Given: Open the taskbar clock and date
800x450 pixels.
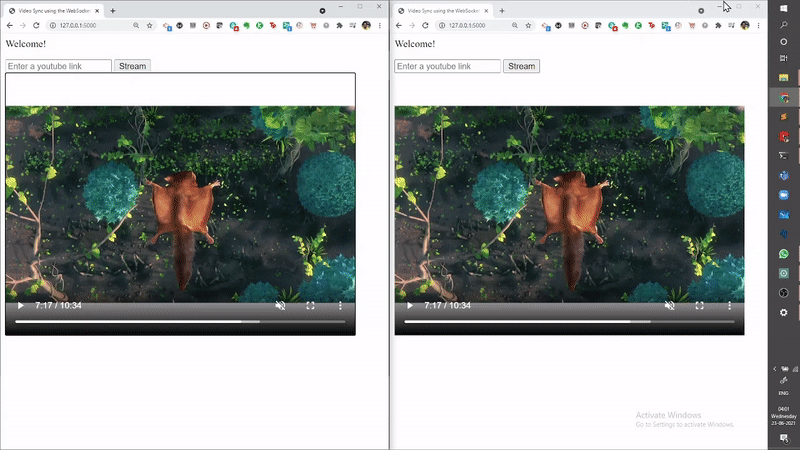Looking at the screenshot, I should coord(784,416).
